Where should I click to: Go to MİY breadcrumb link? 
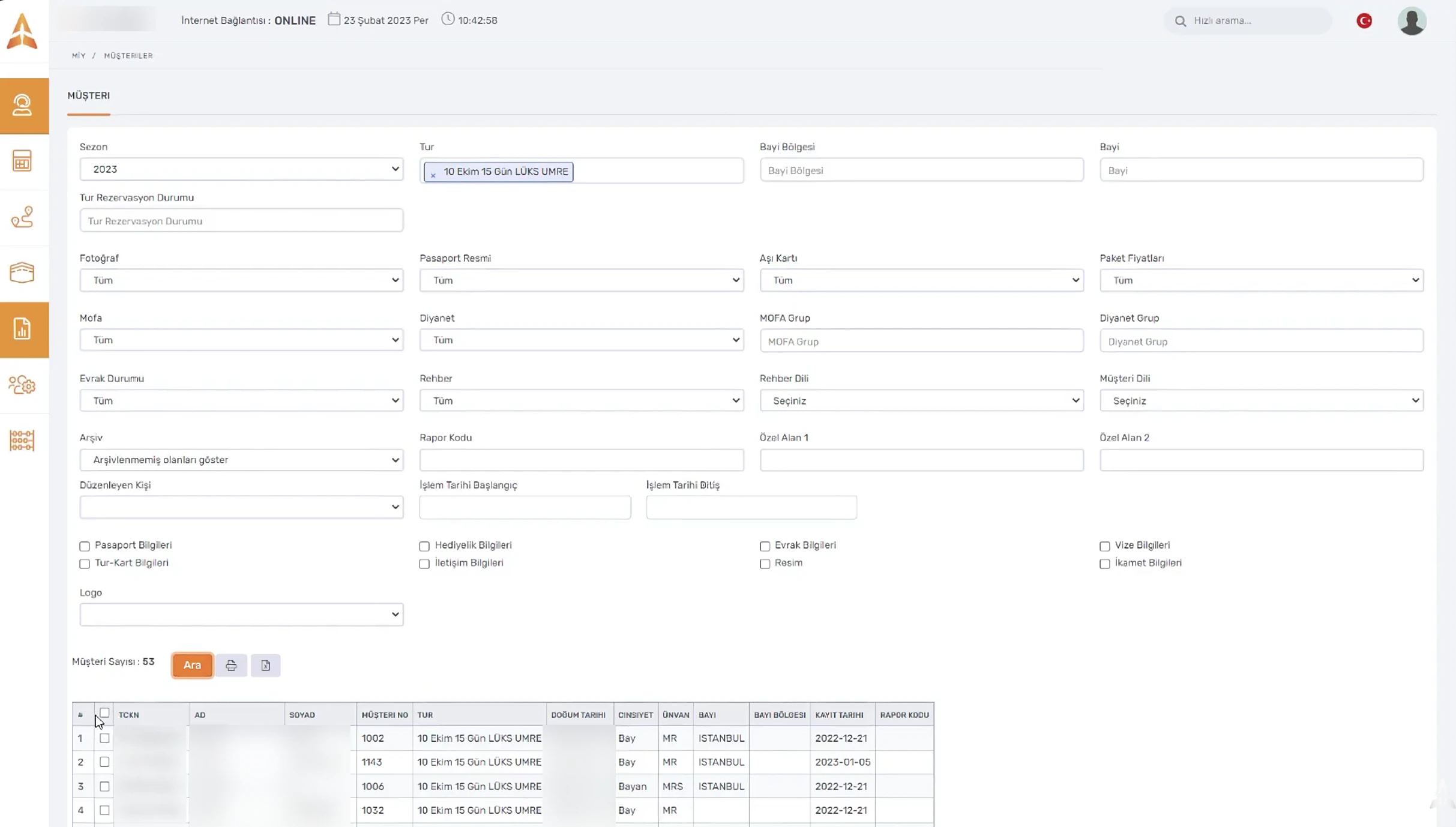(79, 55)
